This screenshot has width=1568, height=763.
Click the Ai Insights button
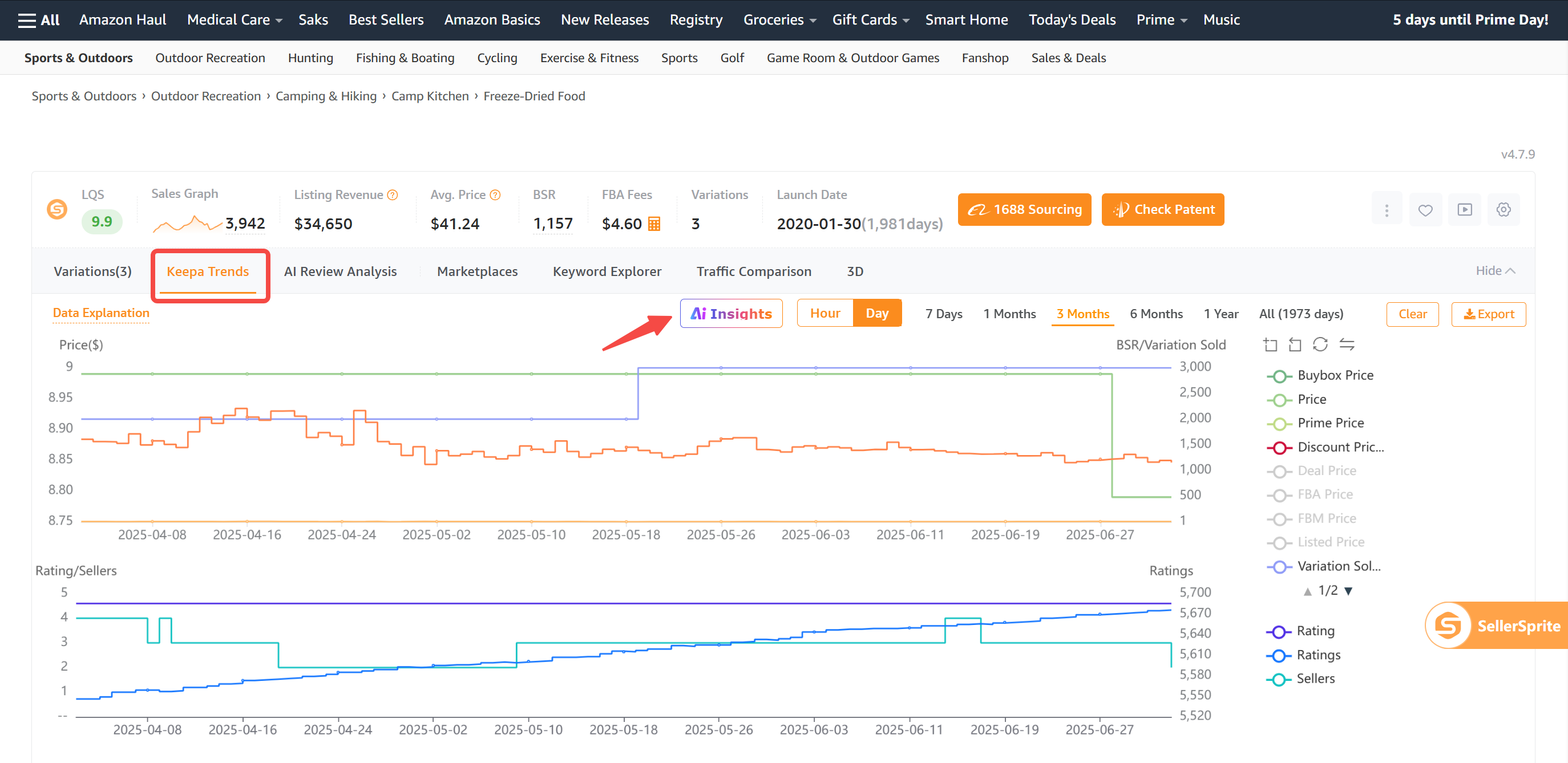(731, 313)
